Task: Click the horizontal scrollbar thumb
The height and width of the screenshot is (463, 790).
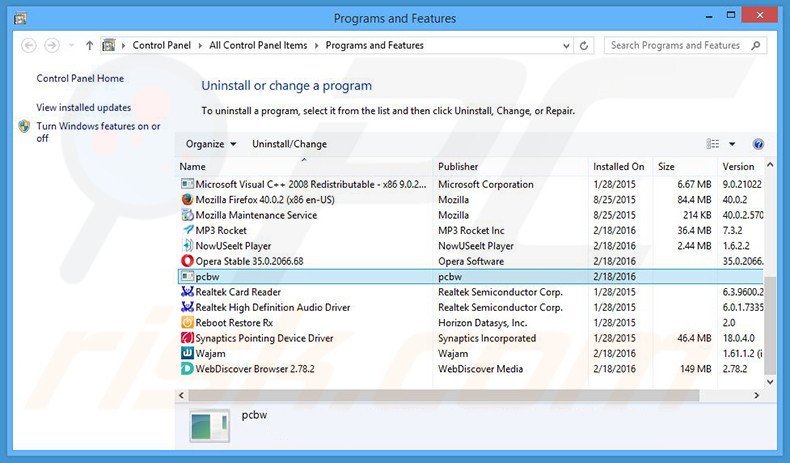Action: point(443,395)
